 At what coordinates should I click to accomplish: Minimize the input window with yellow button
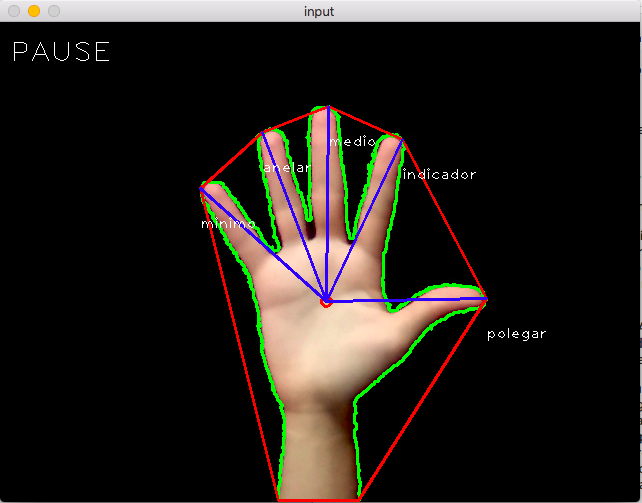click(33, 11)
